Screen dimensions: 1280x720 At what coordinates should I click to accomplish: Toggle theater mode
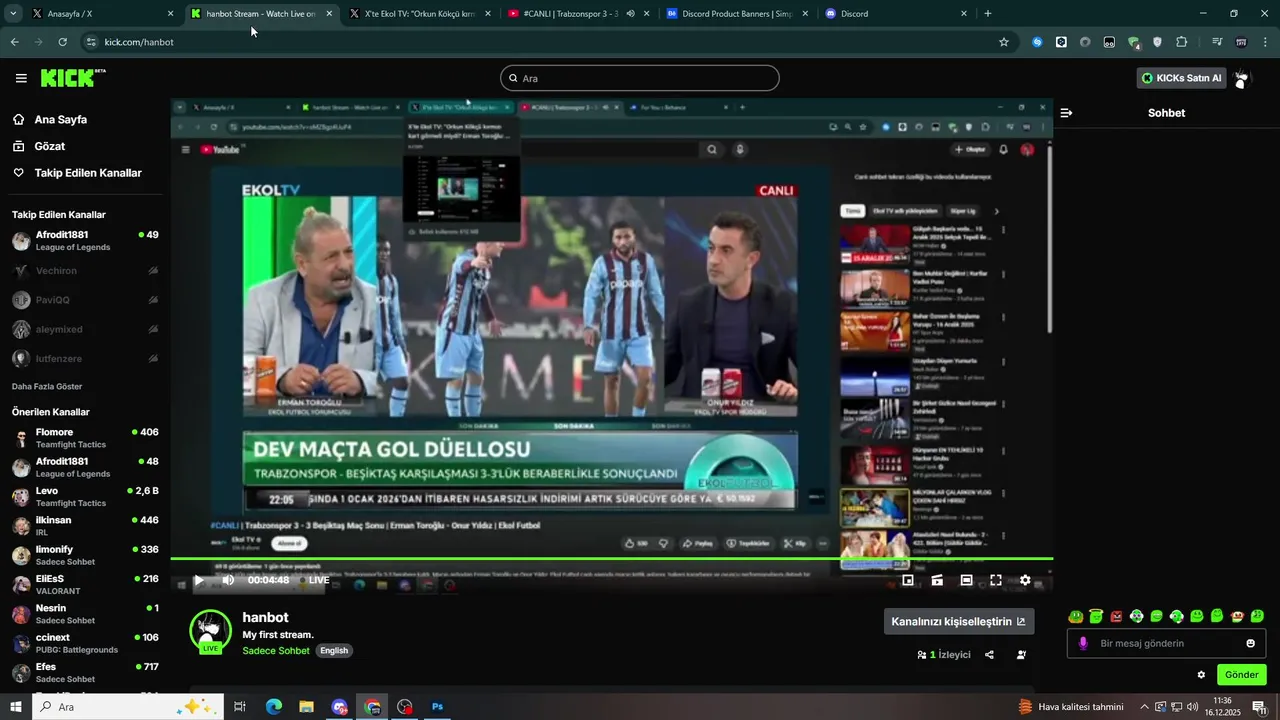[x=966, y=580]
